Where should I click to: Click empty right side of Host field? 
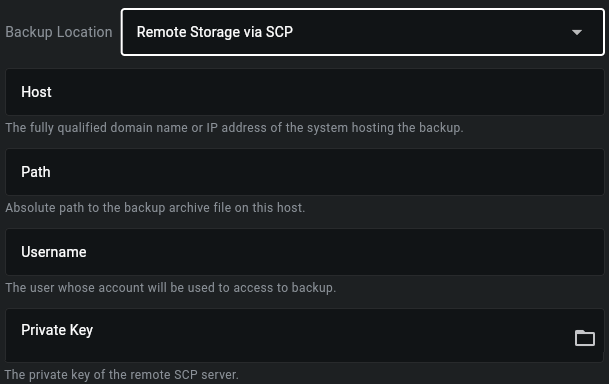pos(466,92)
